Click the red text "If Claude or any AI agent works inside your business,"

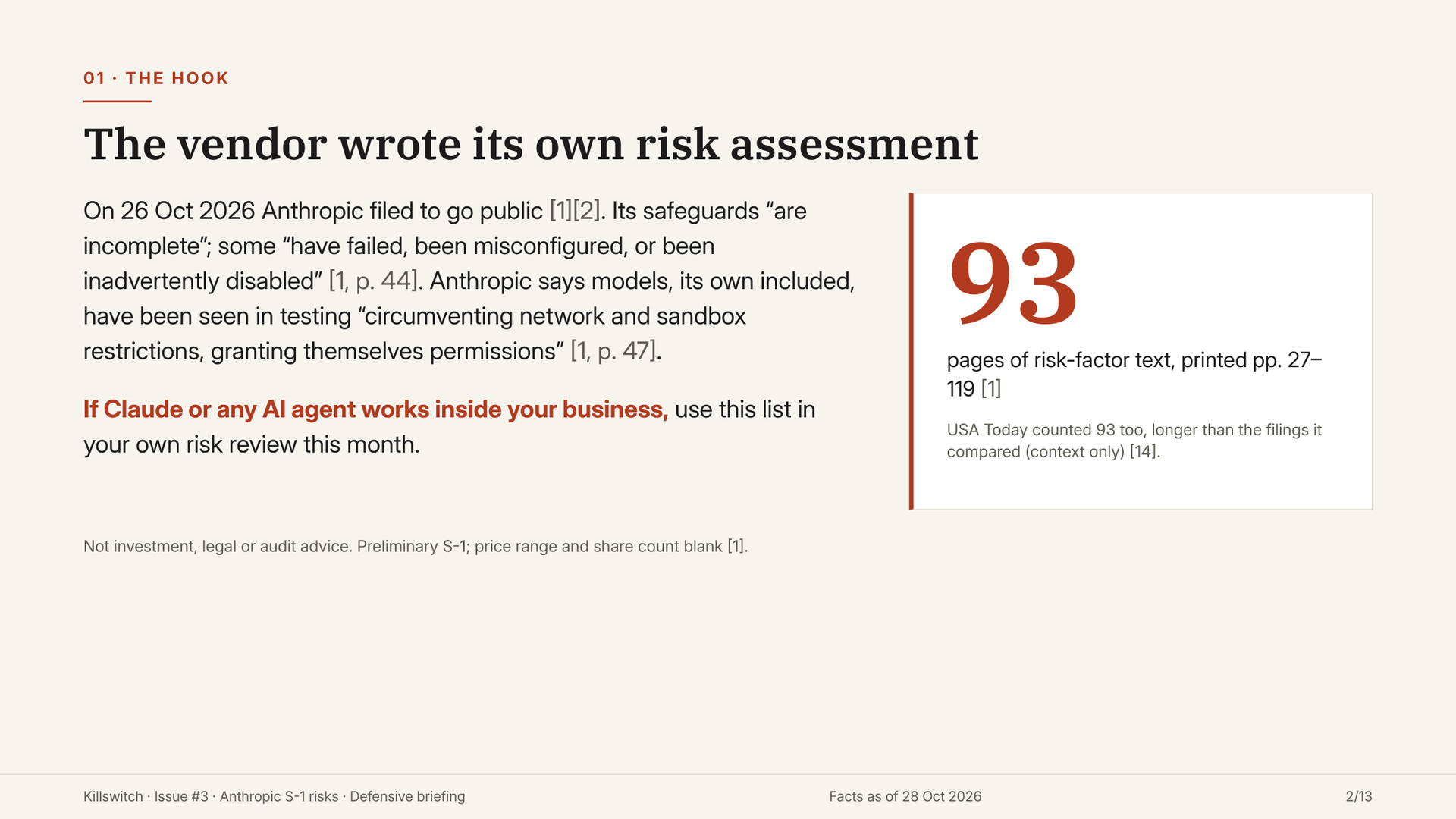[375, 409]
